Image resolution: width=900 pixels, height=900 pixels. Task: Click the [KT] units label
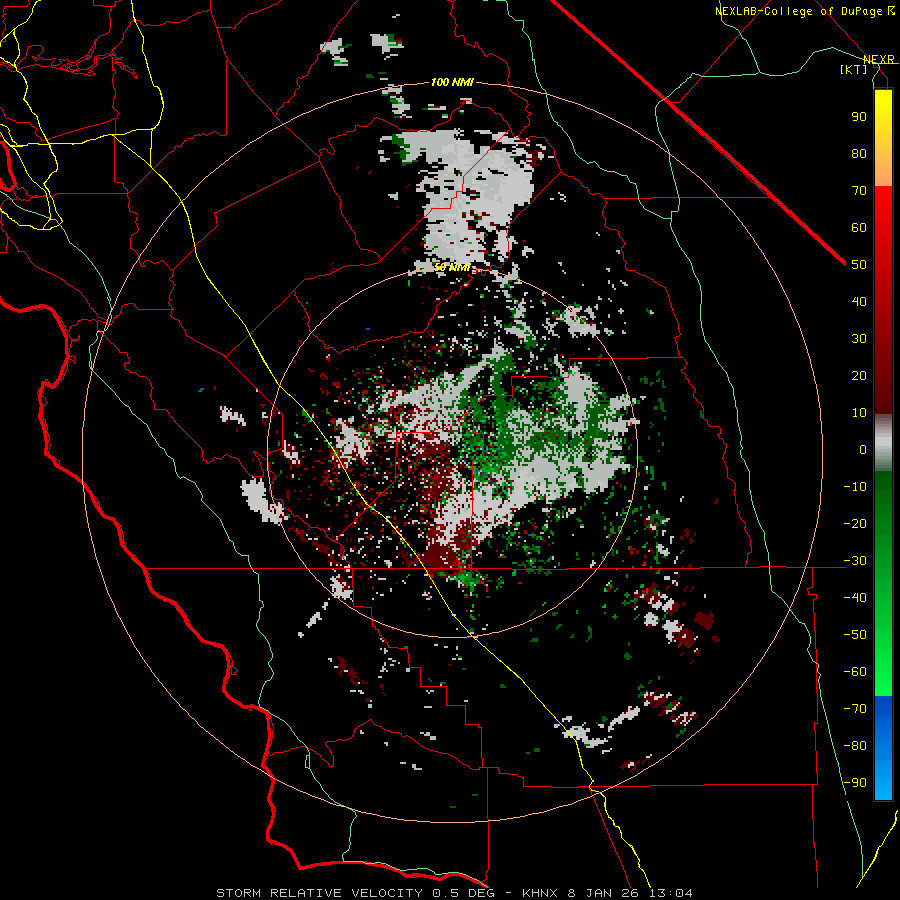tap(853, 69)
